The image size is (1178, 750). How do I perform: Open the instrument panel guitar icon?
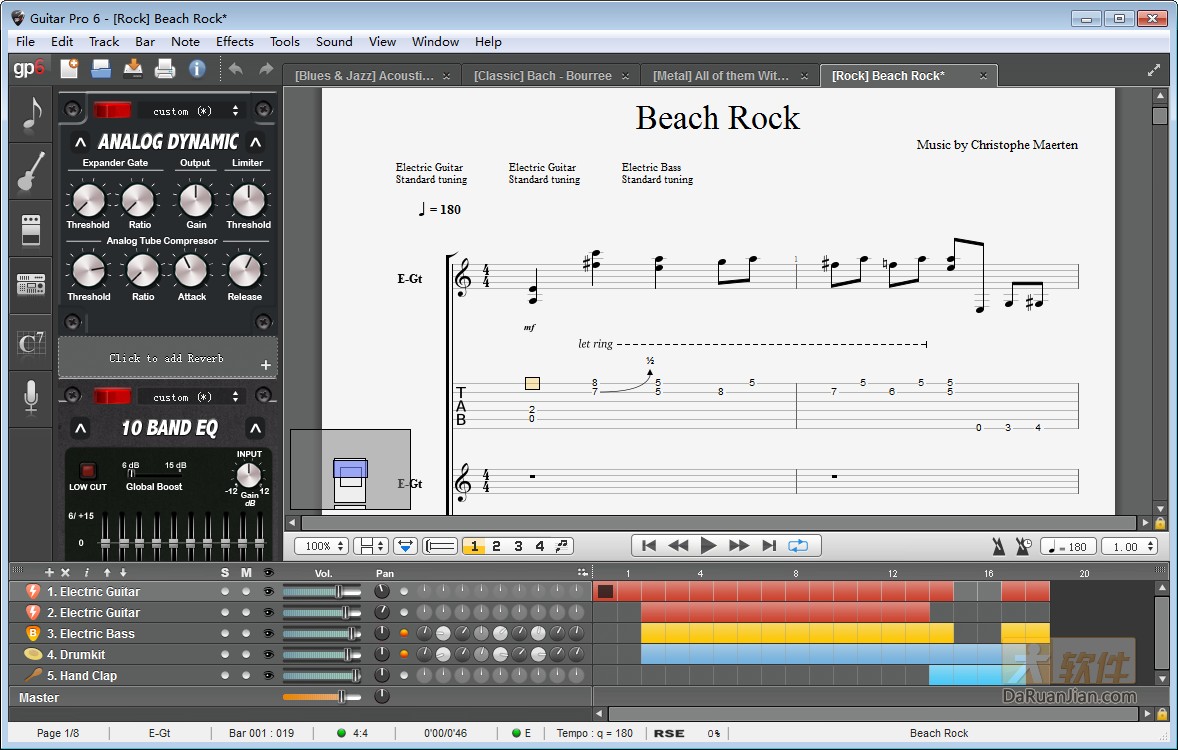click(x=31, y=172)
